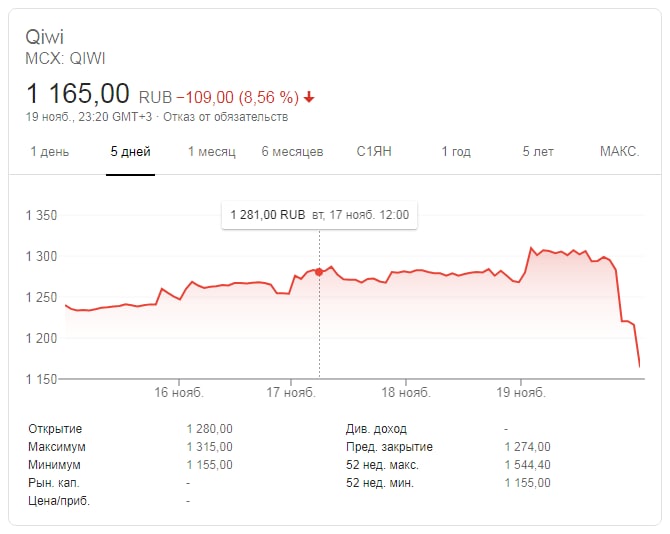Screen dimensions: 670x534
Task: Open the 1 месяц range tab
Action: point(211,152)
